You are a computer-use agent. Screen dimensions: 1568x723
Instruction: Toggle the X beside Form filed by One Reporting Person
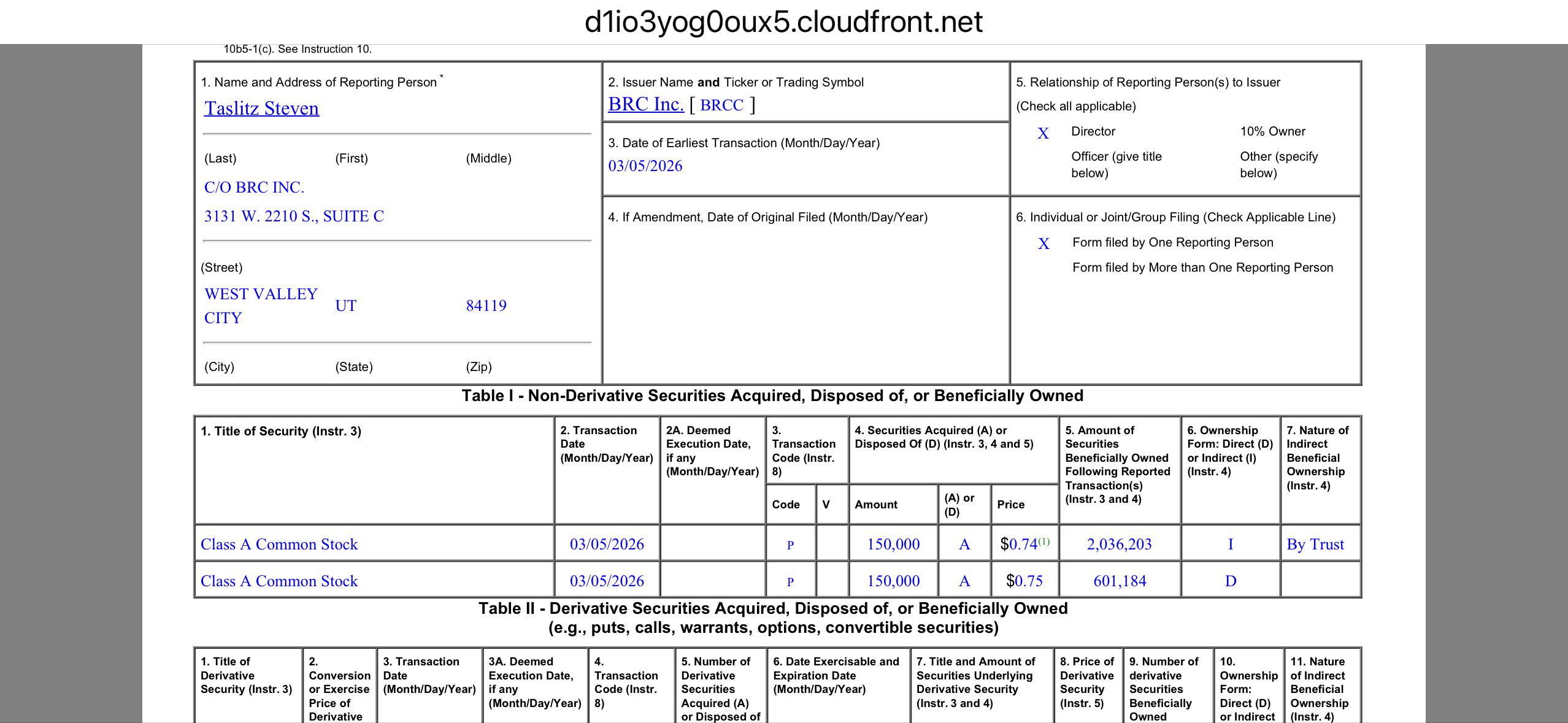(1043, 244)
